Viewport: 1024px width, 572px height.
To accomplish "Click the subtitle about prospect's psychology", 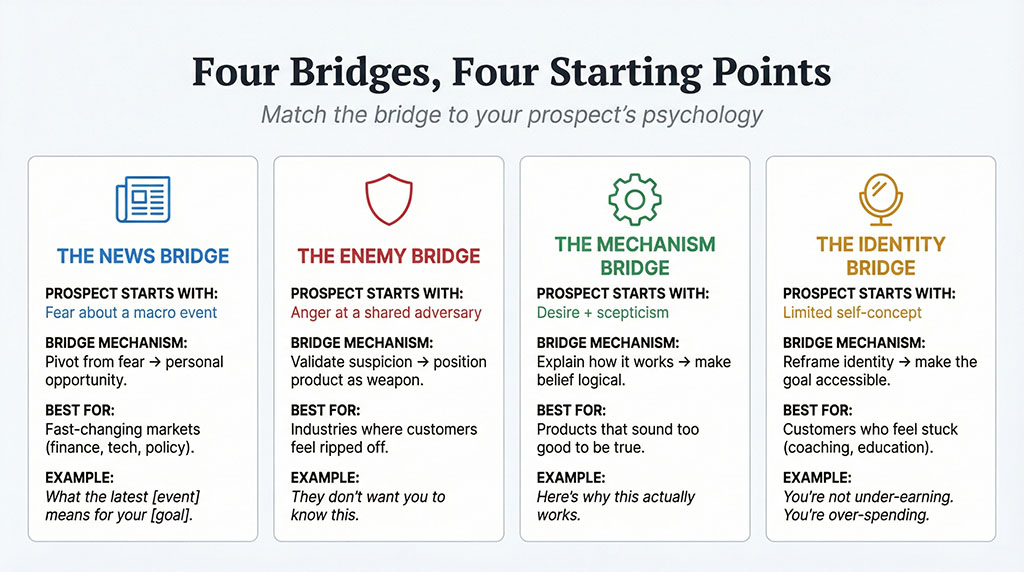I will point(511,115).
